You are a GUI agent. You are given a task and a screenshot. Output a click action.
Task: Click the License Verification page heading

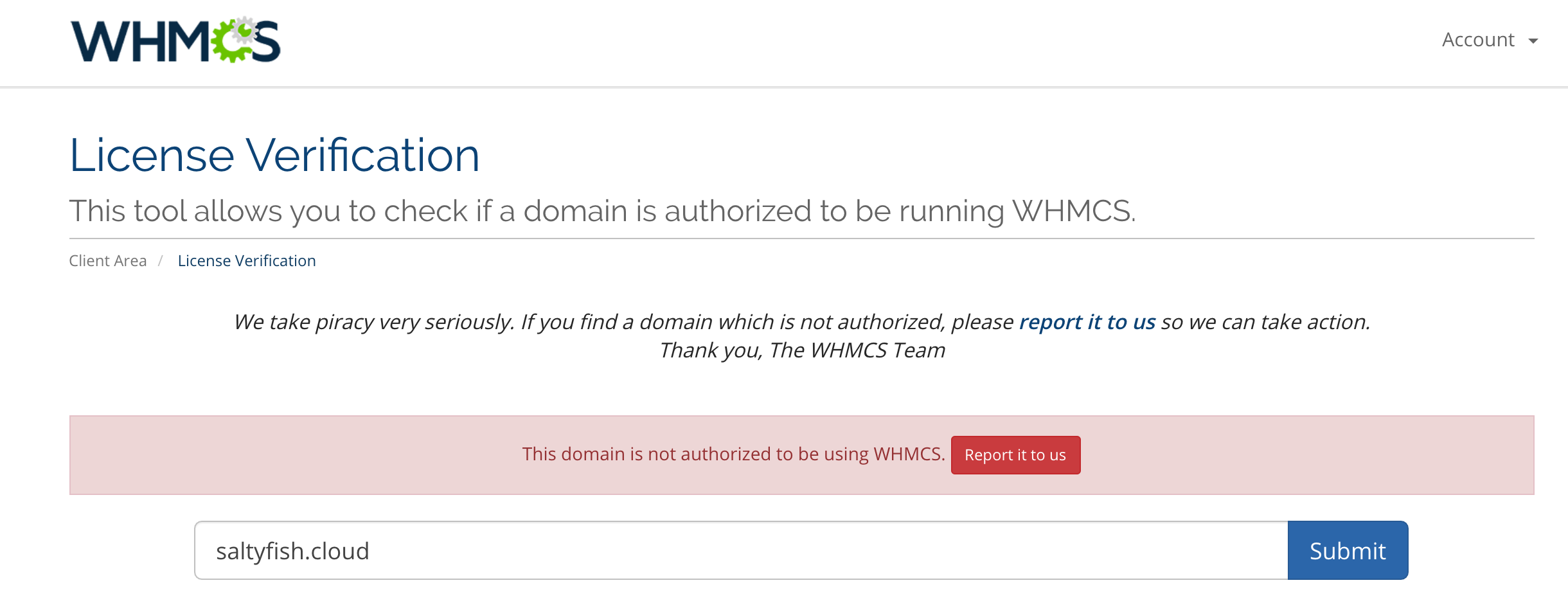274,156
